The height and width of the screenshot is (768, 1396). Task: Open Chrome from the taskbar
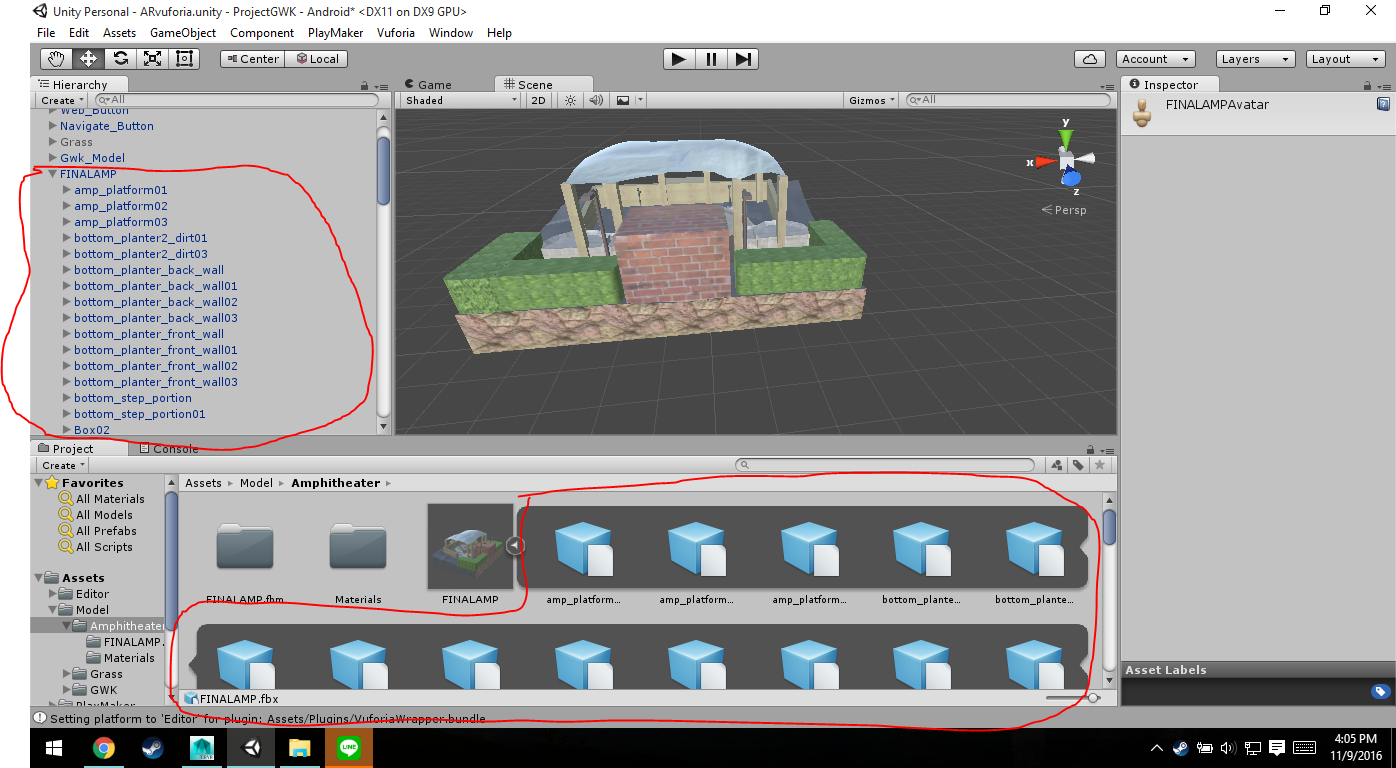[x=103, y=747]
